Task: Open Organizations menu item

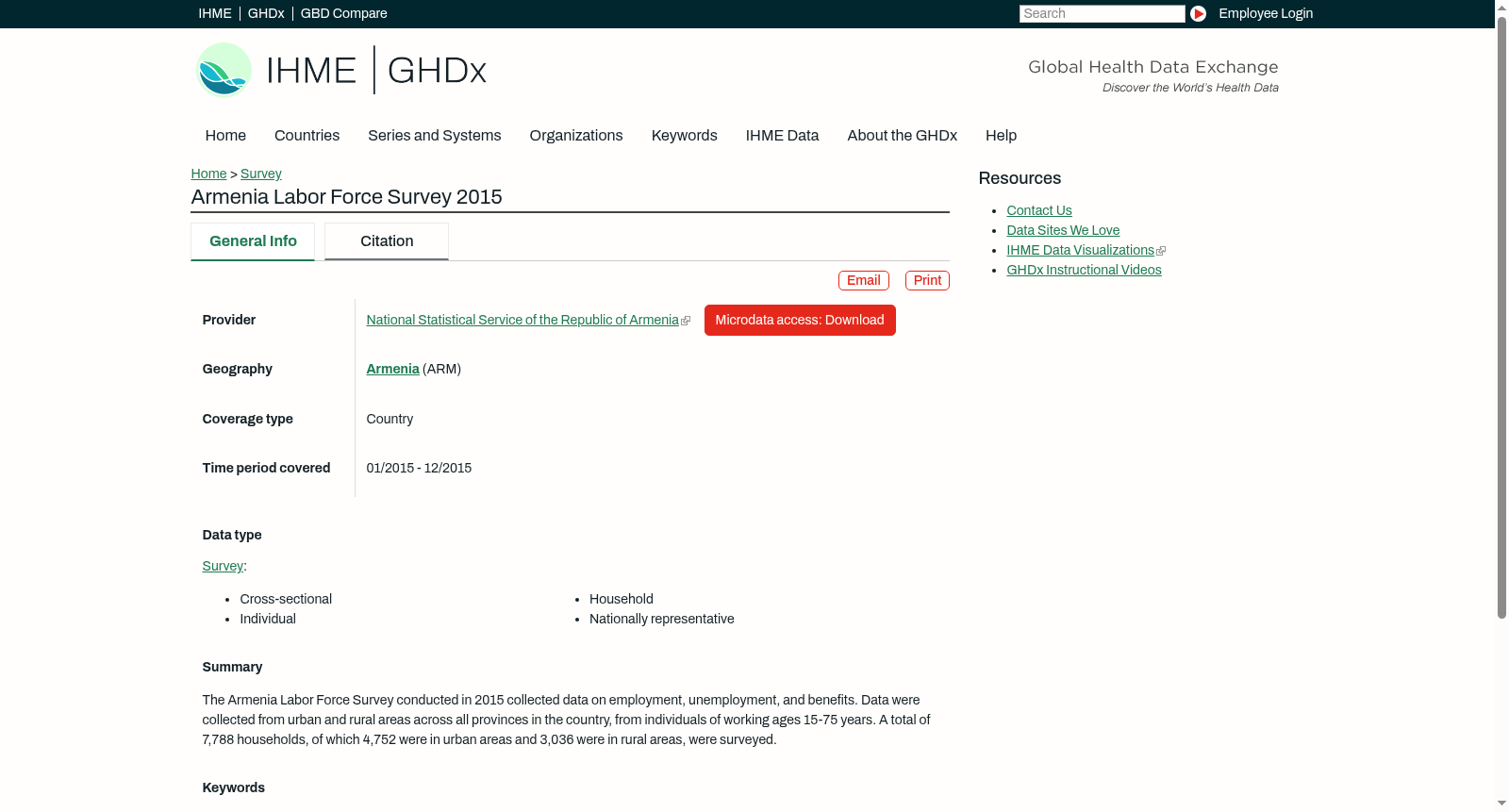Action: coord(576,136)
